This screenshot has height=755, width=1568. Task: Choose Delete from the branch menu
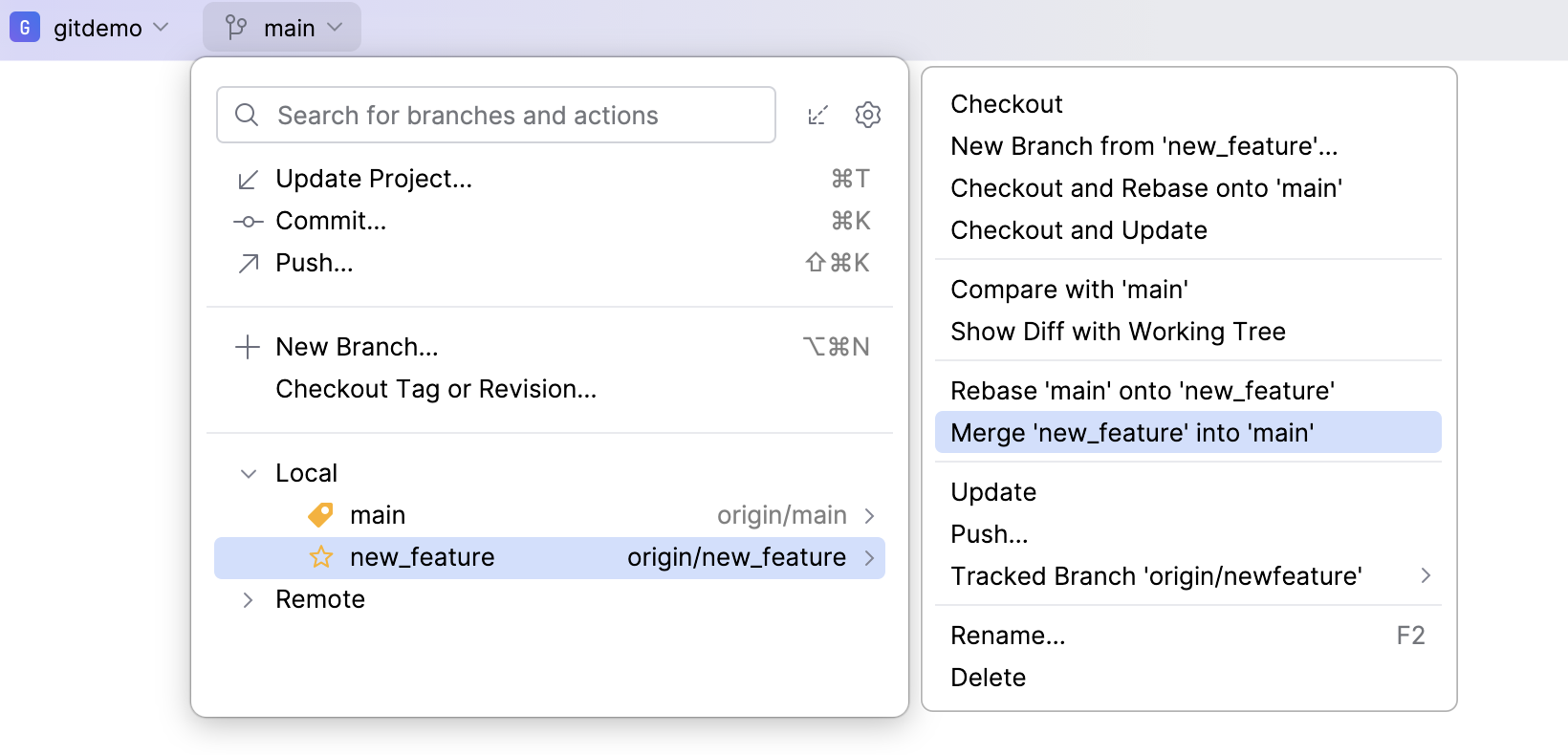click(988, 678)
